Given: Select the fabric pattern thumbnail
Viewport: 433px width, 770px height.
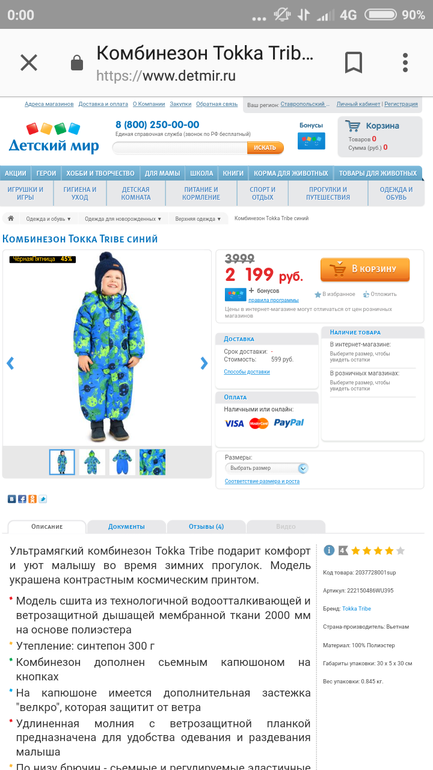Looking at the screenshot, I should pyautogui.click(x=152, y=462).
